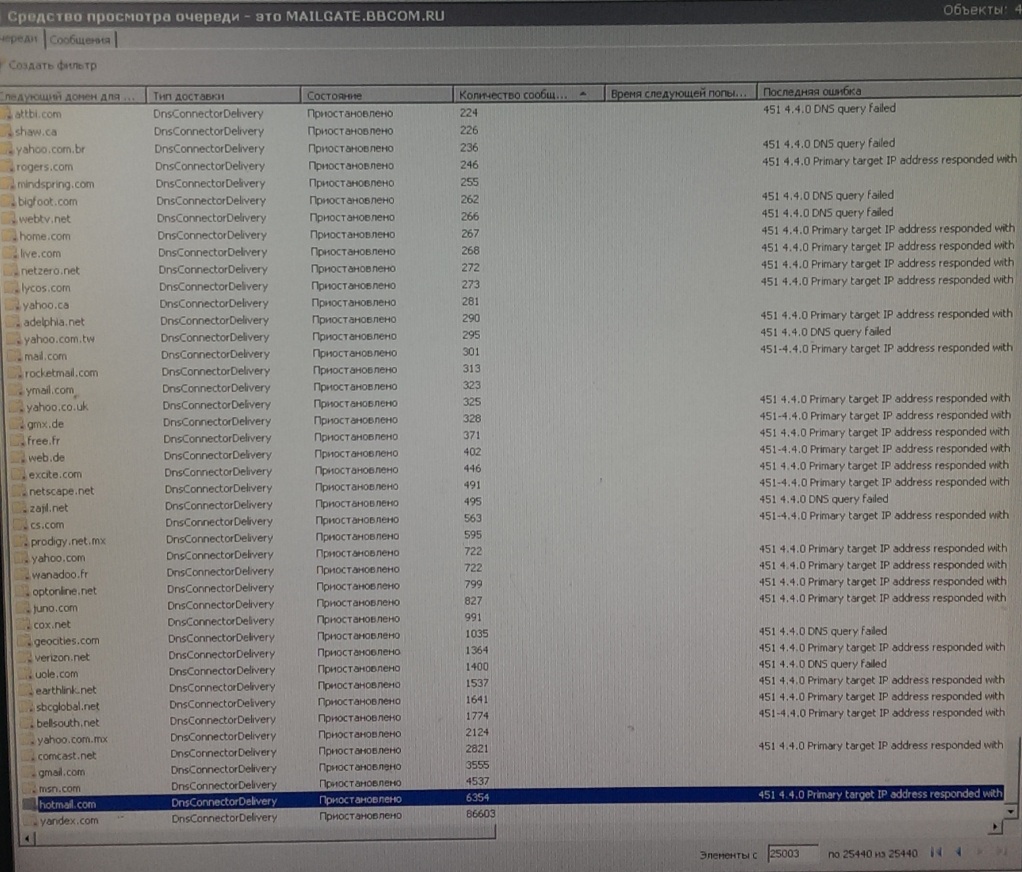Select the yahoo.com.tw queue row
This screenshot has width=1022, height=872.
(508, 336)
